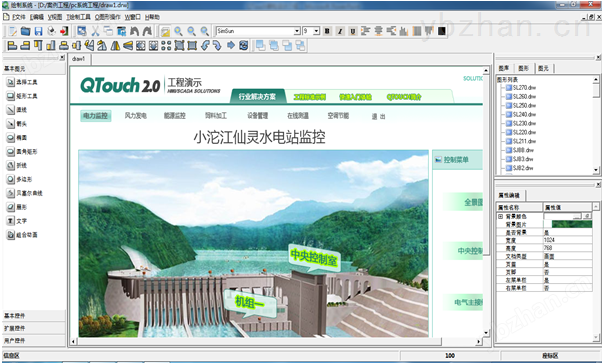The image size is (603, 364).
Task: Select the Bezier curve tool
Action: (x=24, y=193)
